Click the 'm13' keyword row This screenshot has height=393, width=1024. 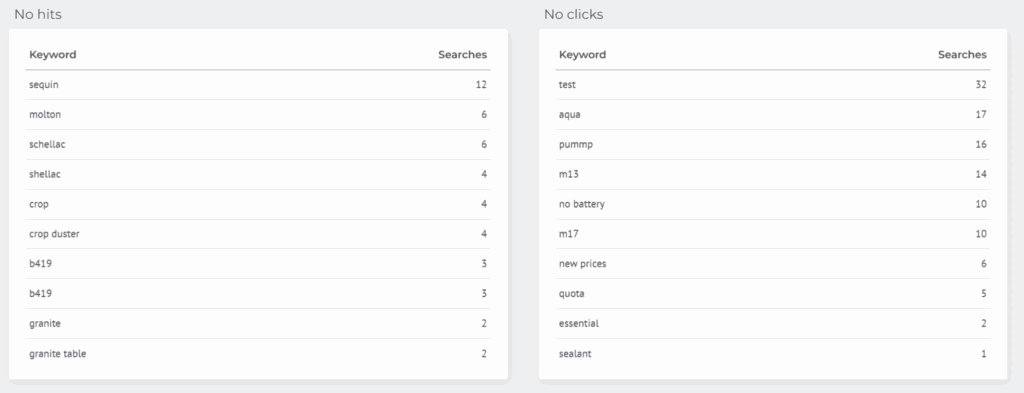[x=773, y=174]
